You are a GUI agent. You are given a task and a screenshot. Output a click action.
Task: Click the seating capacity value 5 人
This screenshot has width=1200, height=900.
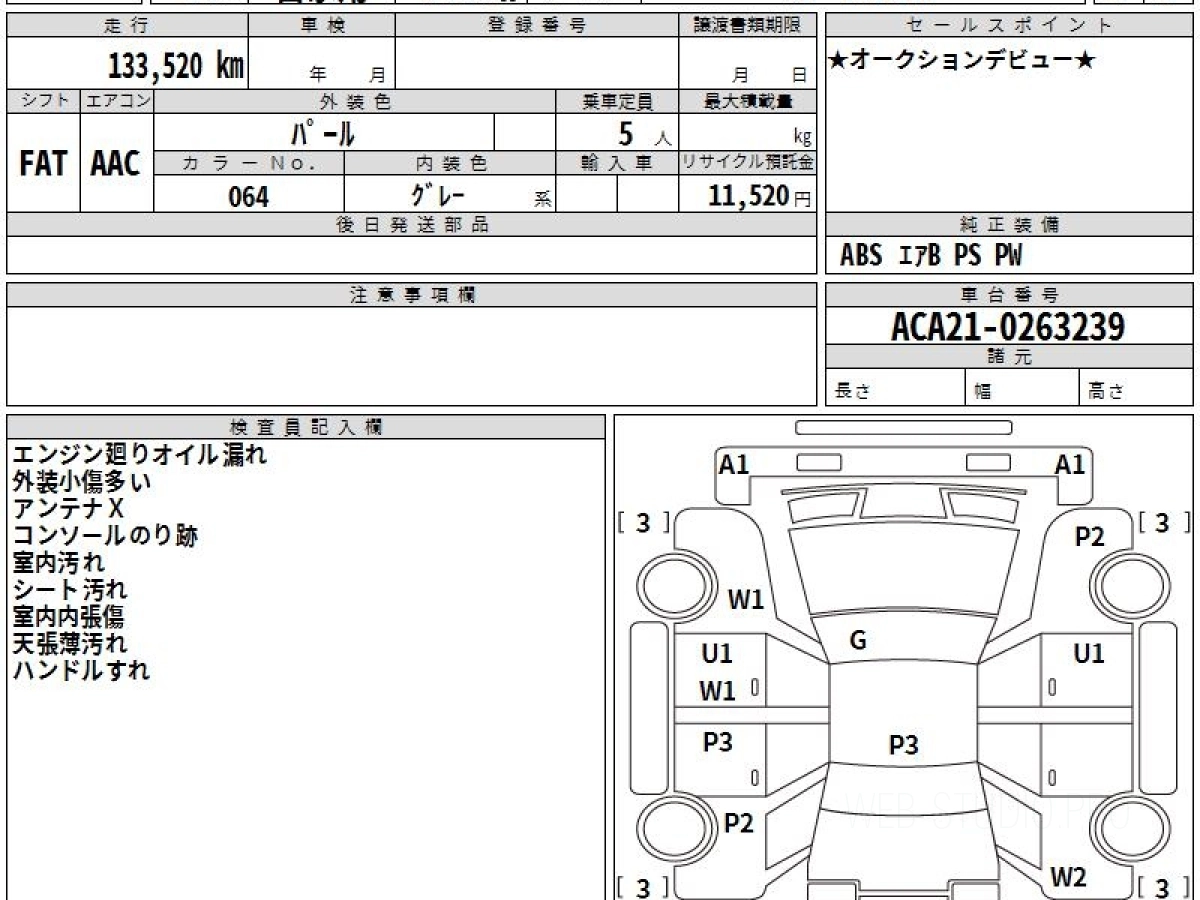click(x=644, y=134)
